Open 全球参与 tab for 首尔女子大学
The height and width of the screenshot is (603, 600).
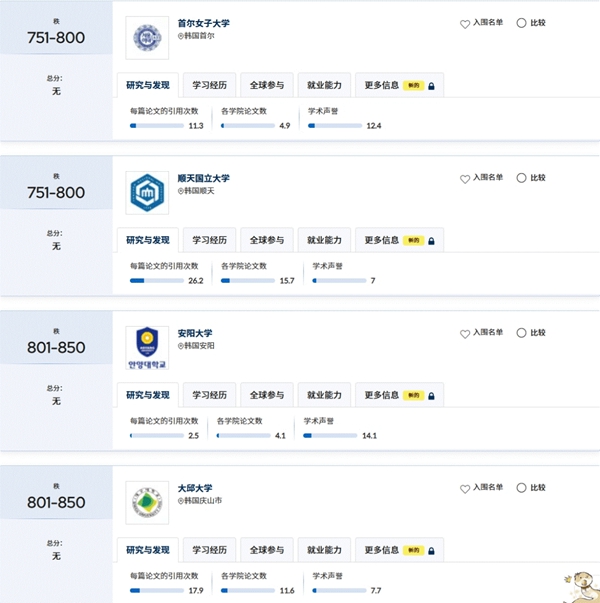[267, 85]
